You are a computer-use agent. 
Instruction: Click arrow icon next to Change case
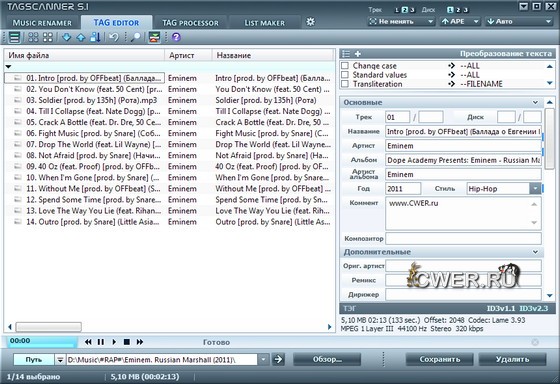[x=451, y=66]
